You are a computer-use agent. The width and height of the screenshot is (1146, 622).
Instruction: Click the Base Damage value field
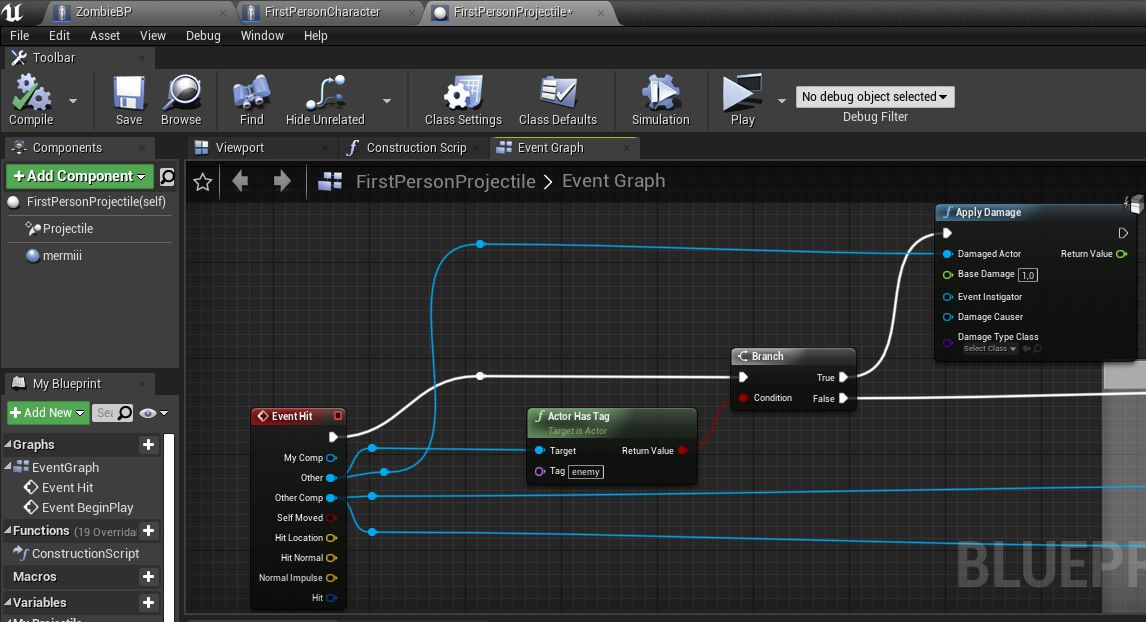[1028, 275]
